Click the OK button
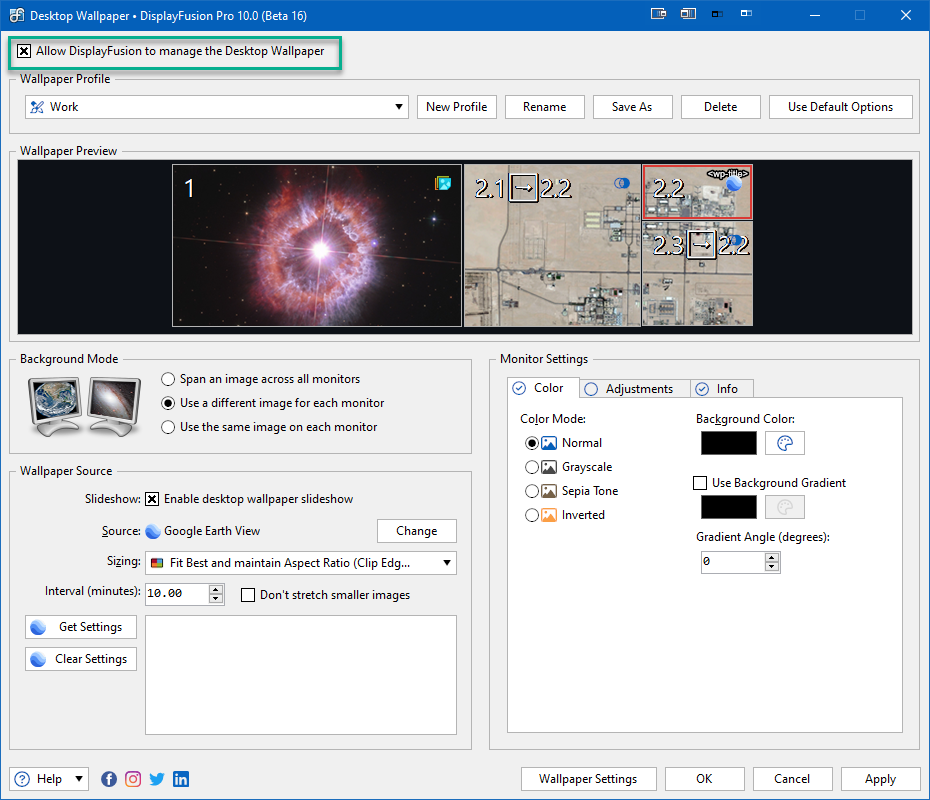Image resolution: width=930 pixels, height=800 pixels. click(705, 779)
